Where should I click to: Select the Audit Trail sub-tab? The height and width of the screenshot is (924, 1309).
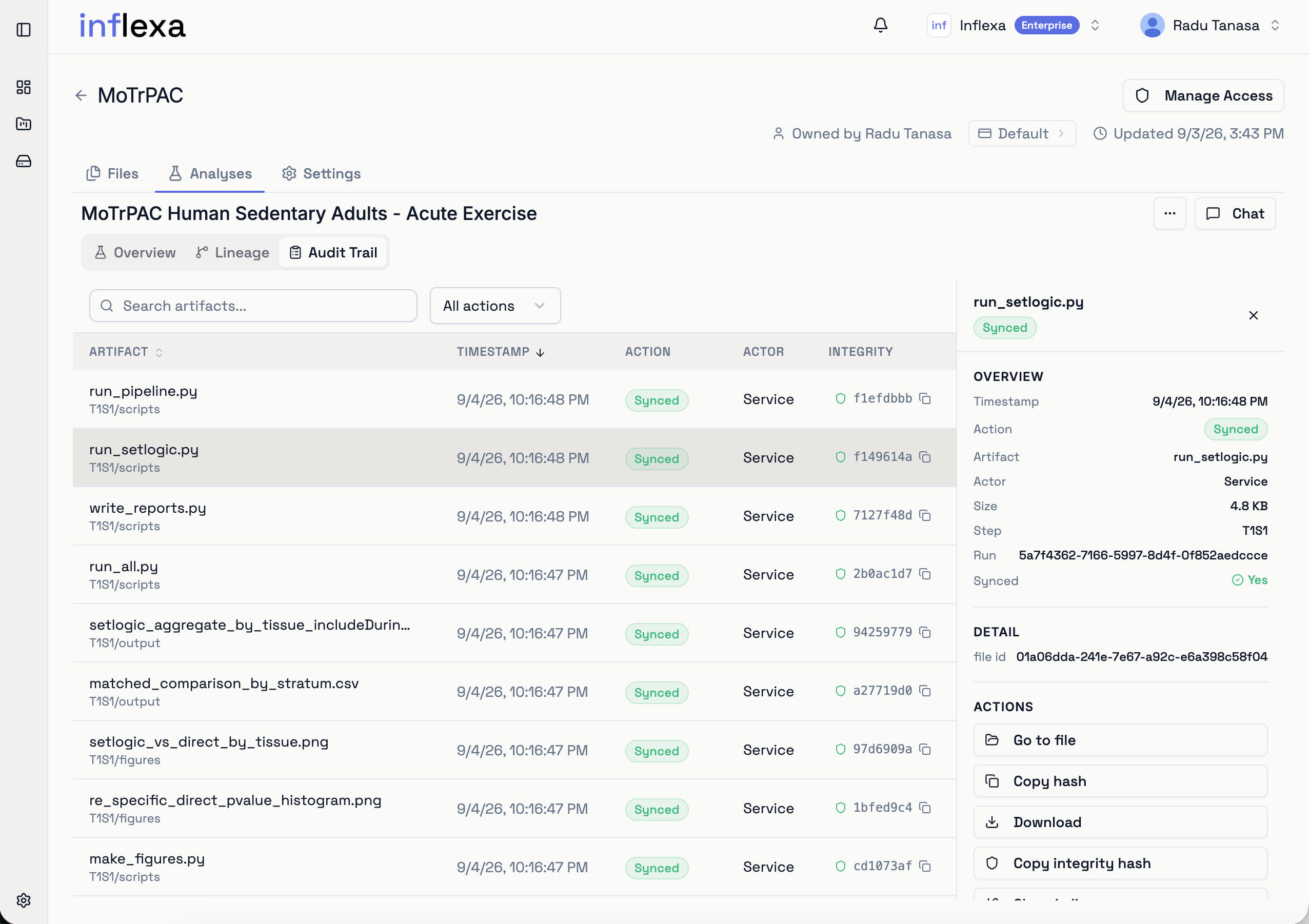(333, 252)
